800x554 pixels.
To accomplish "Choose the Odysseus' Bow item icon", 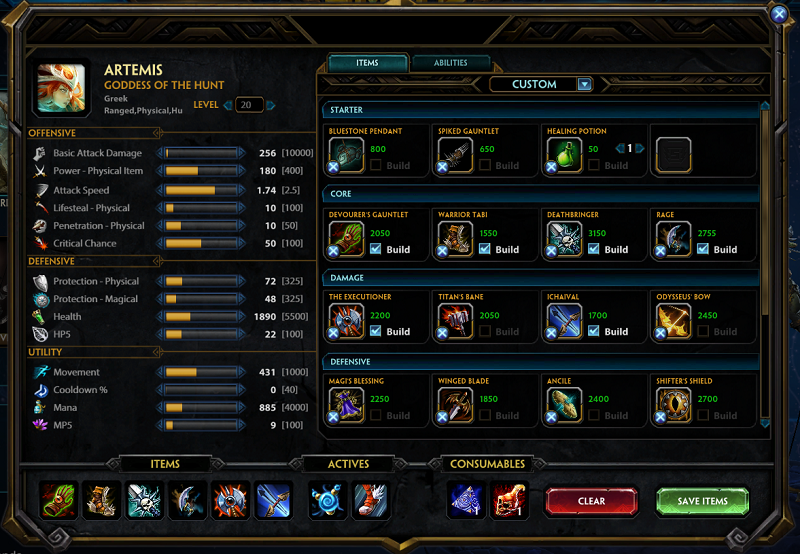I will pyautogui.click(x=673, y=321).
